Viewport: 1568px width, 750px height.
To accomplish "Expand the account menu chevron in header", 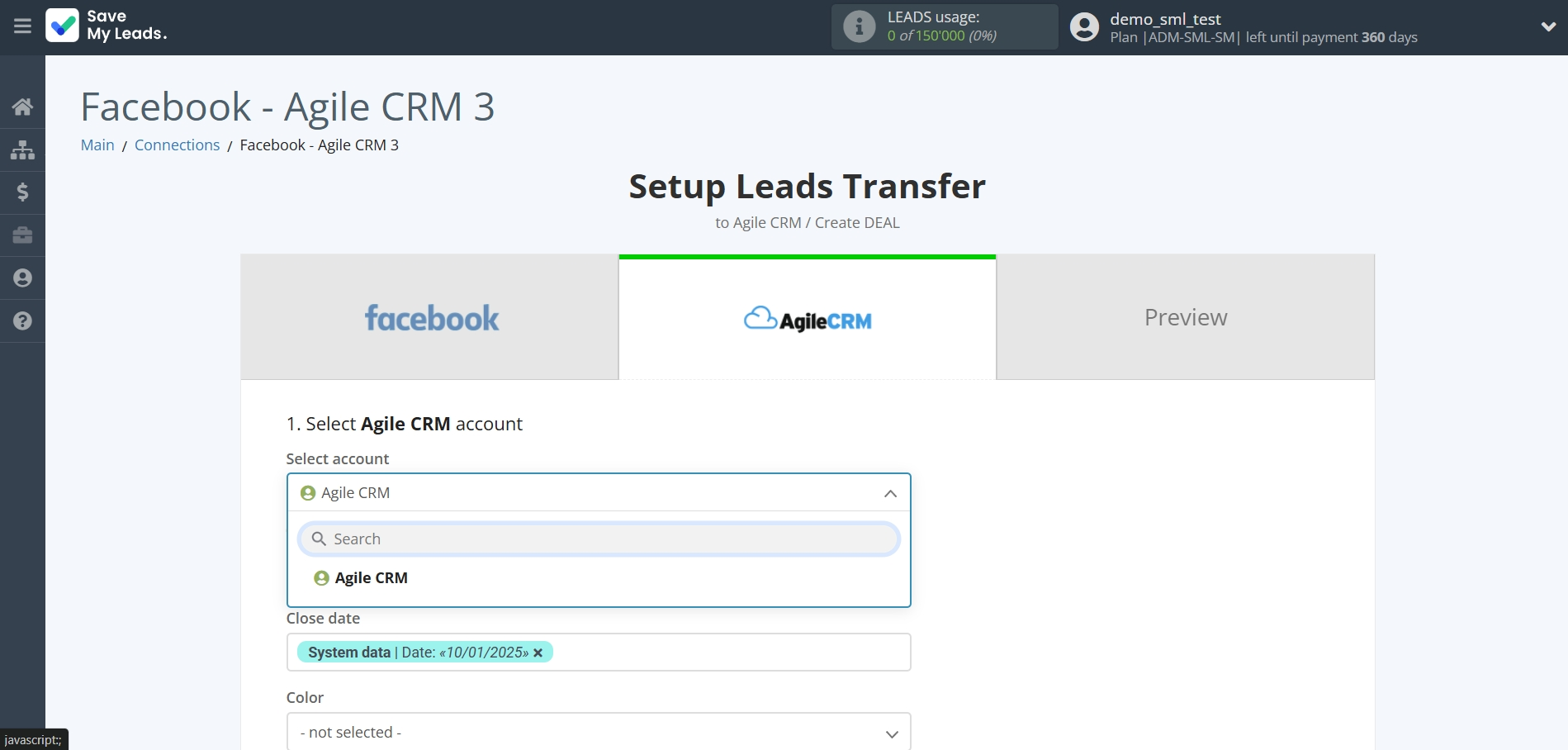I will click(x=1548, y=26).
